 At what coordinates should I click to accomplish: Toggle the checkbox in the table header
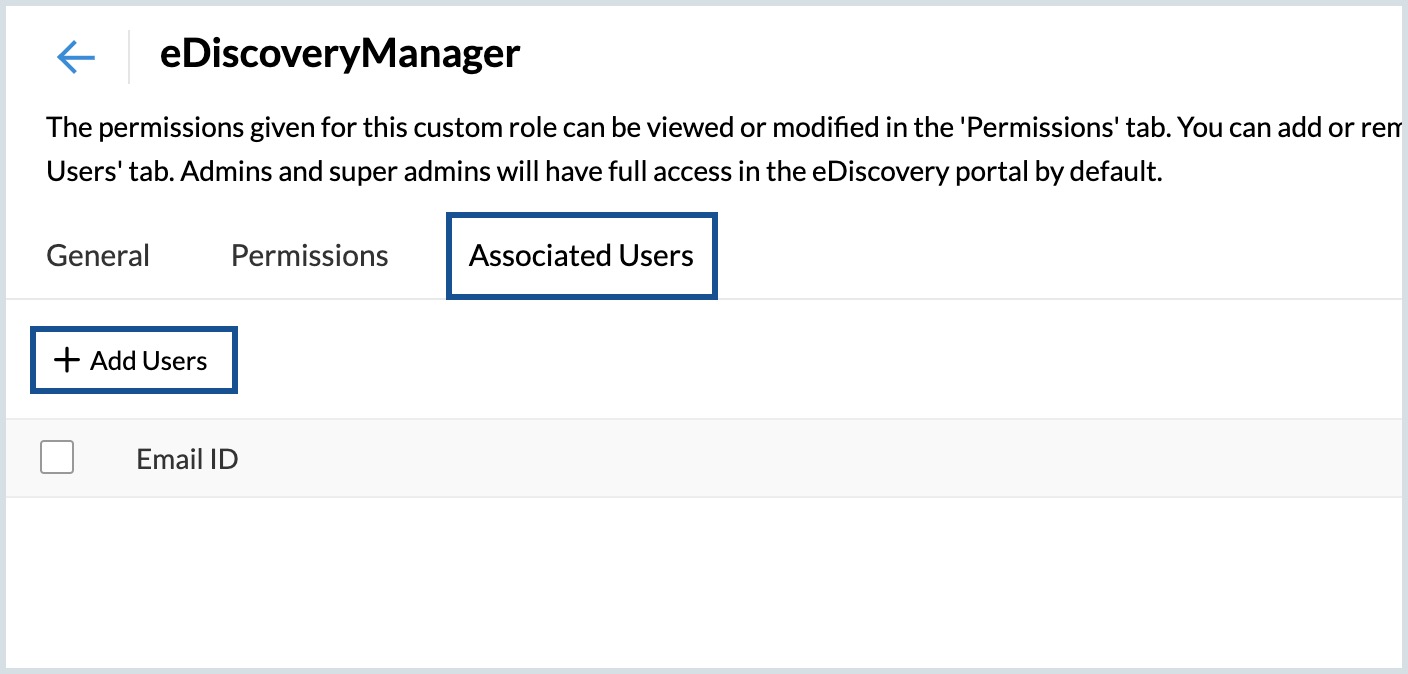[x=57, y=457]
